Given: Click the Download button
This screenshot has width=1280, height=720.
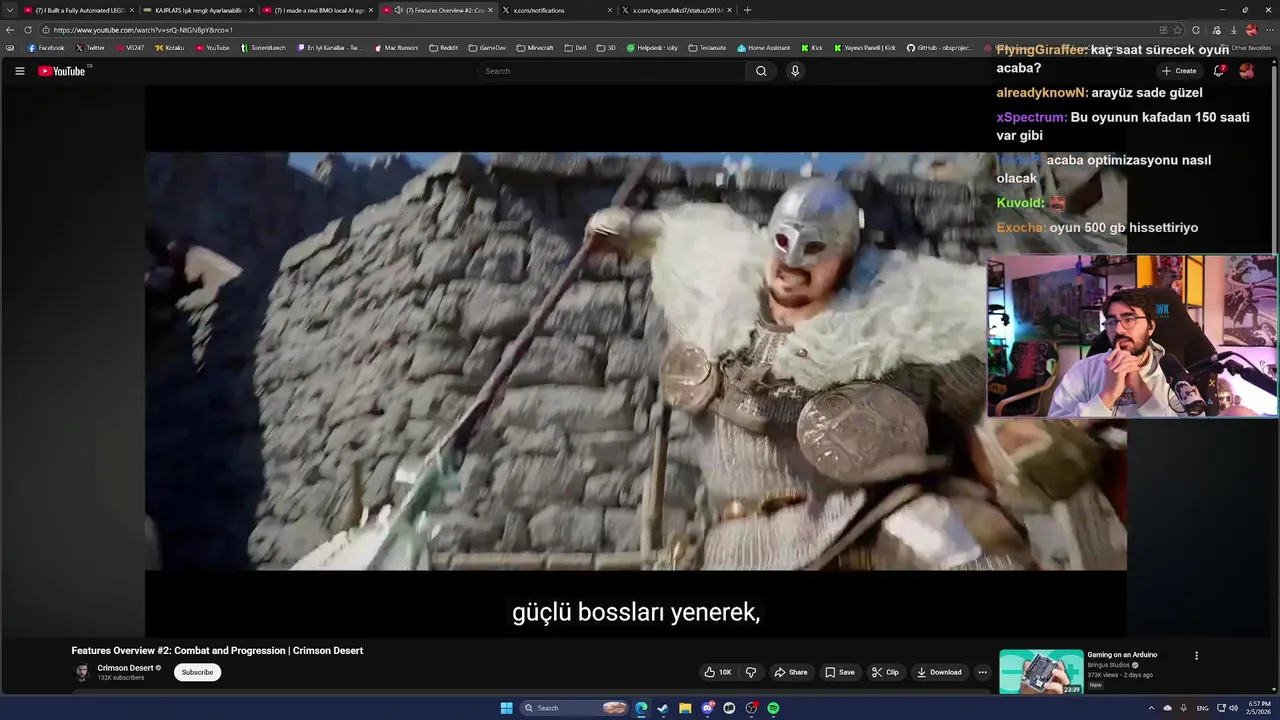Looking at the screenshot, I should pos(939,672).
